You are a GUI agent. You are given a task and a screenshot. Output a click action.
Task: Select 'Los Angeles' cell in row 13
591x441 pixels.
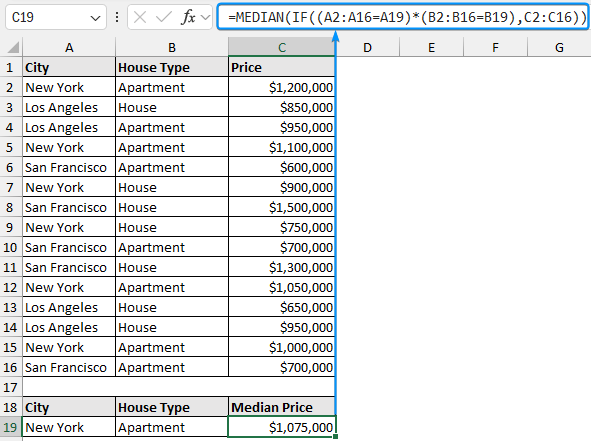click(69, 307)
